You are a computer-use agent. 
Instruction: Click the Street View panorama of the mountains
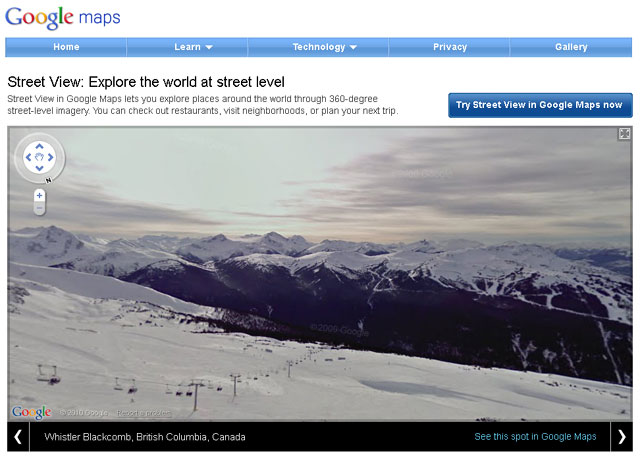click(x=320, y=273)
